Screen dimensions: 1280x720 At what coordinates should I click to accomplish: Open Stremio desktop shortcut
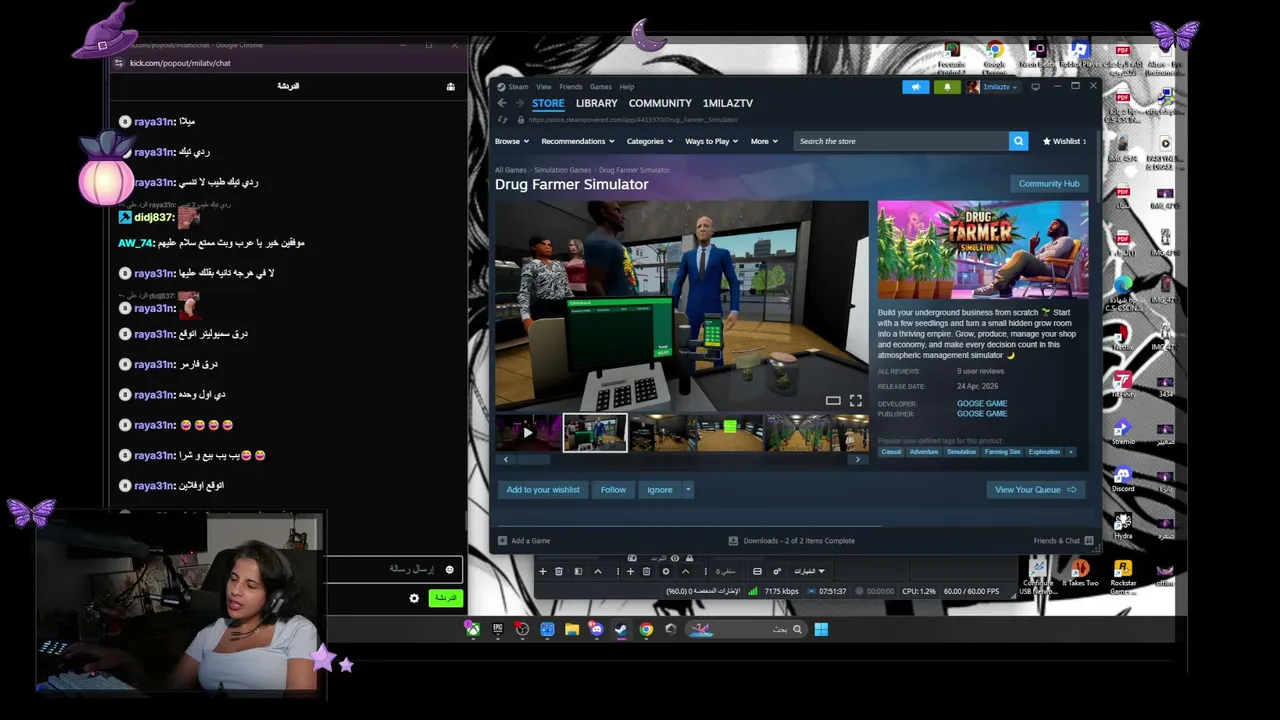click(1123, 428)
